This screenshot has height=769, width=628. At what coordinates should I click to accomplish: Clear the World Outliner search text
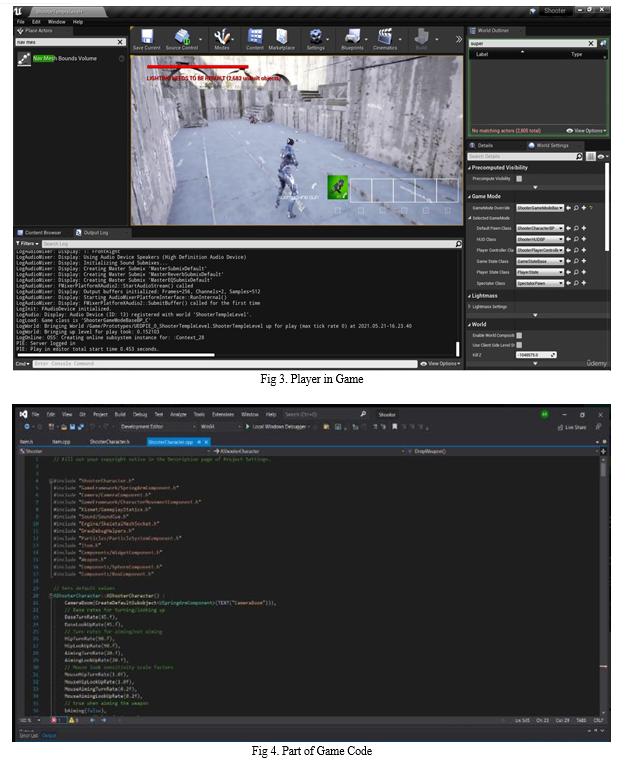coord(591,43)
